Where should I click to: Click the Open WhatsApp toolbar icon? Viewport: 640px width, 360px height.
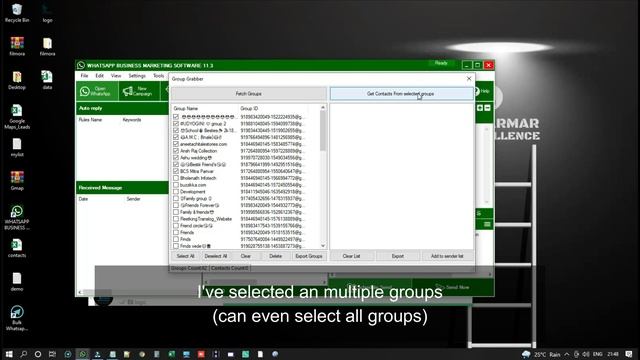(x=85, y=91)
